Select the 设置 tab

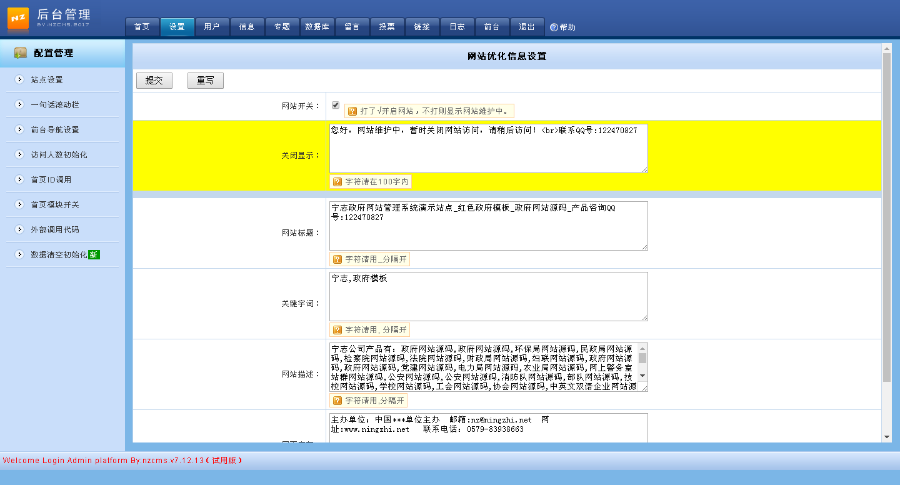[177, 27]
